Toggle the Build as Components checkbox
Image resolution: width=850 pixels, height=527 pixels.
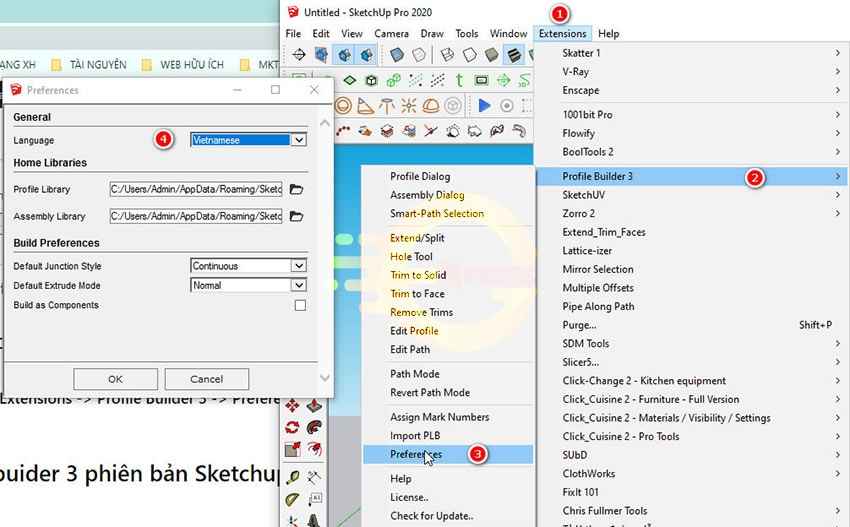click(300, 305)
